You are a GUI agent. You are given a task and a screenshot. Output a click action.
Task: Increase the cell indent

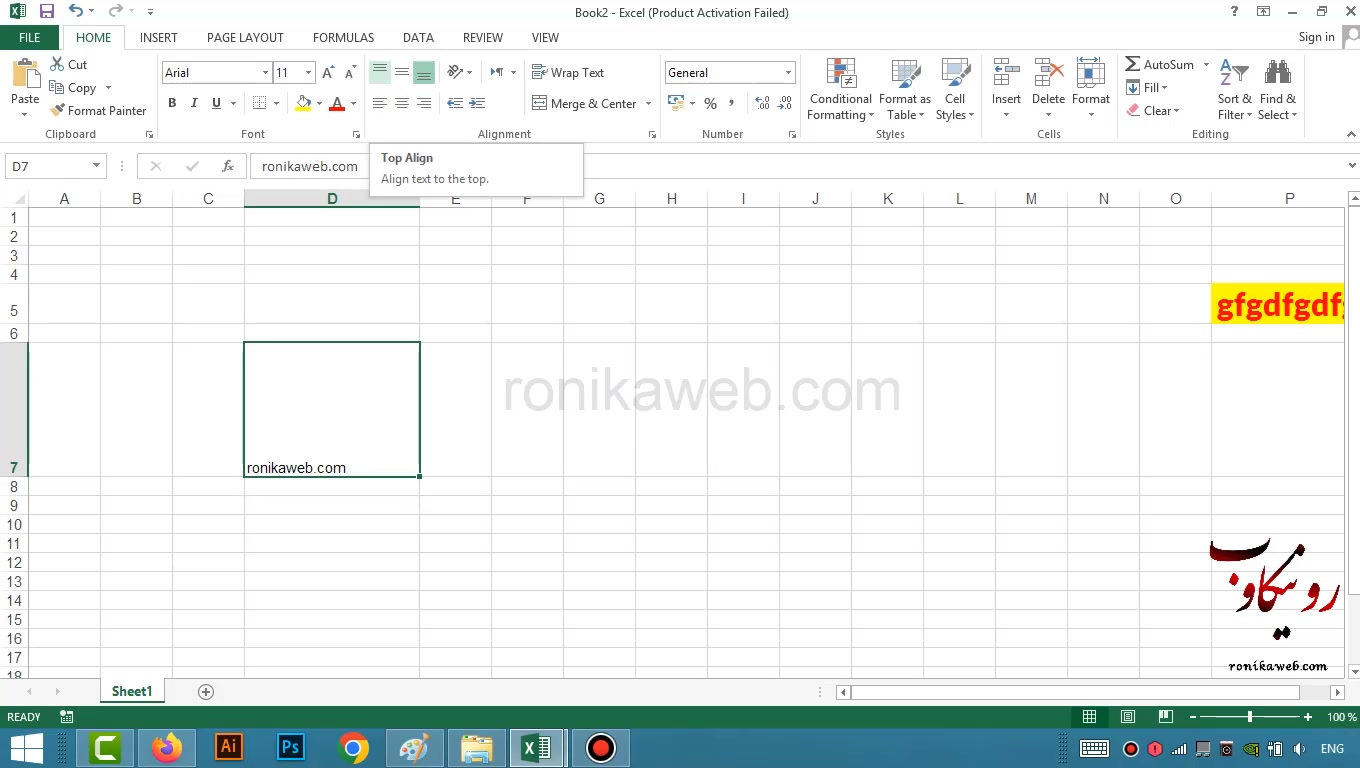[x=477, y=103]
